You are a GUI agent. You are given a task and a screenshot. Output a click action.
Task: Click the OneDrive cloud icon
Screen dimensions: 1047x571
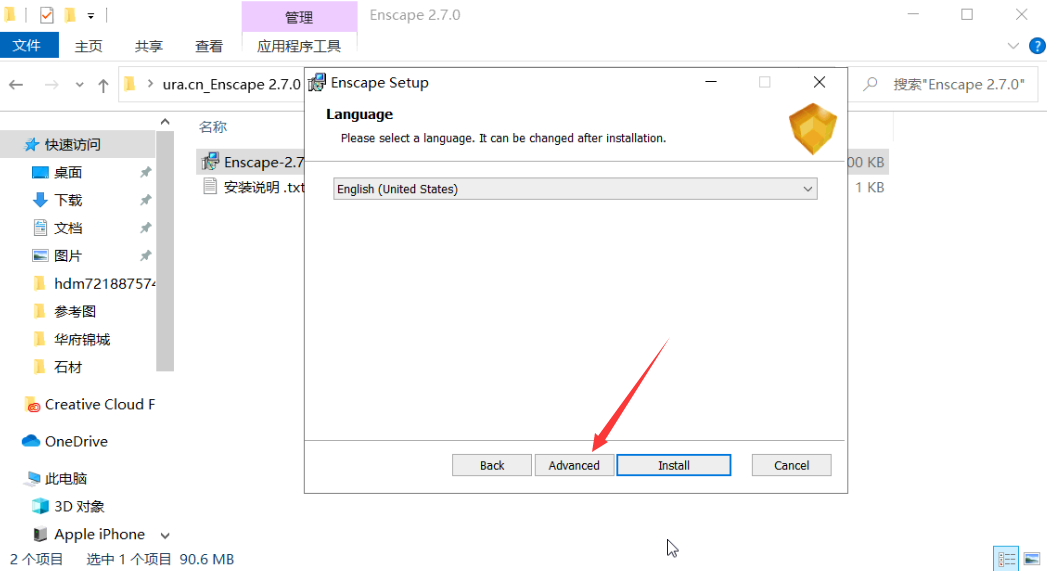coord(31,441)
